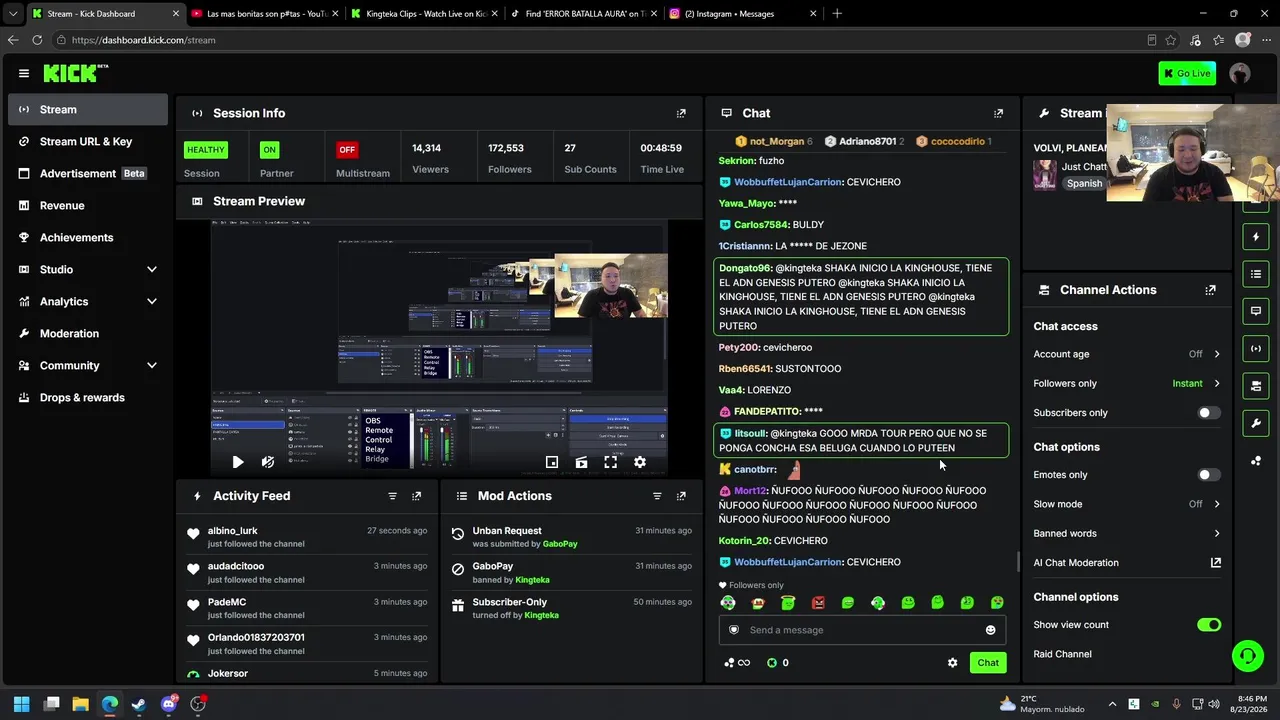
Task: Toggle Emotes only chat
Action: tap(1209, 475)
